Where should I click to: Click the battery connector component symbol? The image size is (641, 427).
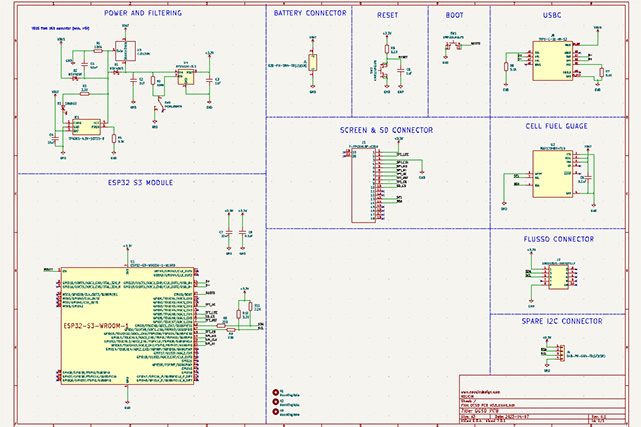[312, 63]
